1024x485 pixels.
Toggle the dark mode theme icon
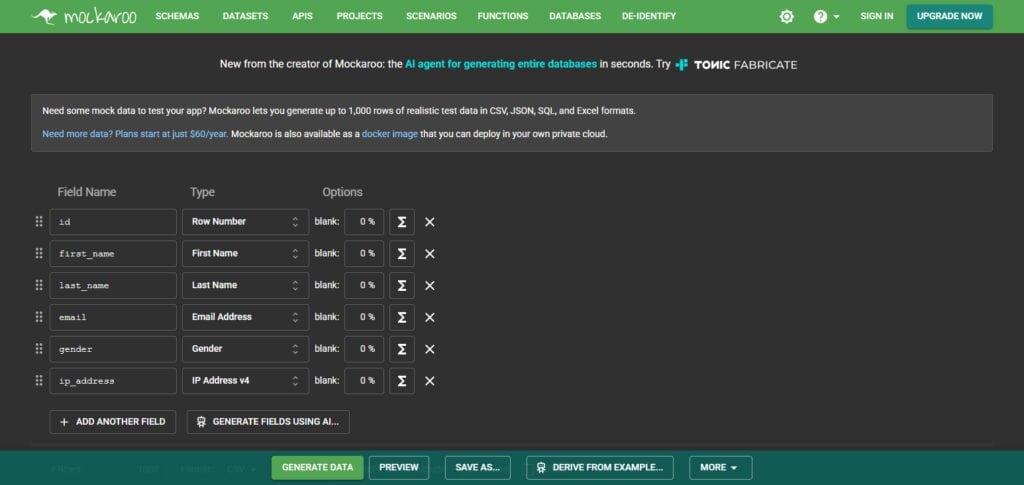pyautogui.click(x=787, y=16)
